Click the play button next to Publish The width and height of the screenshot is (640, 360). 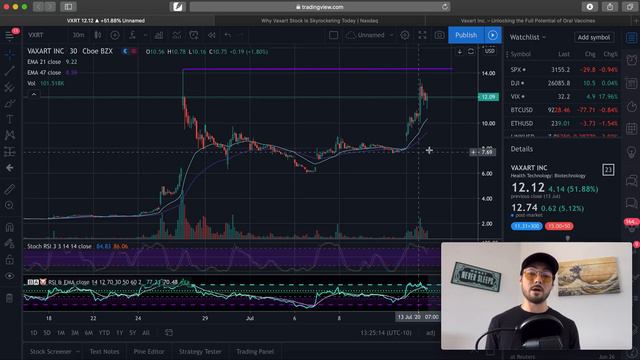click(493, 35)
